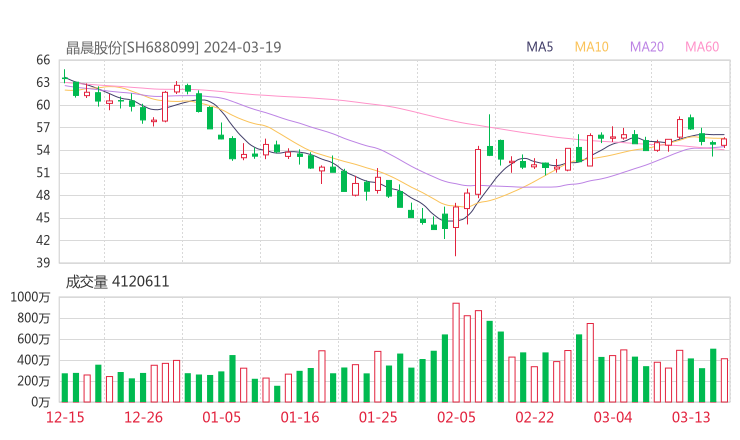Viewport: 740px width, 440px height.
Task: Click the 03-04 date axis label
Action: tap(613, 417)
